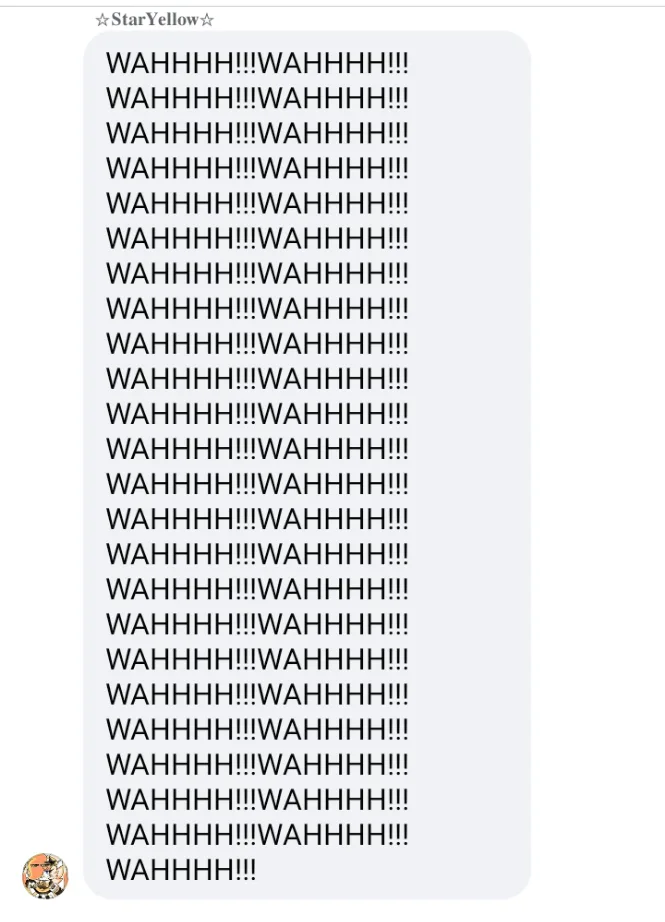Click the word Star in the username
The image size is (665, 922).
point(127,20)
